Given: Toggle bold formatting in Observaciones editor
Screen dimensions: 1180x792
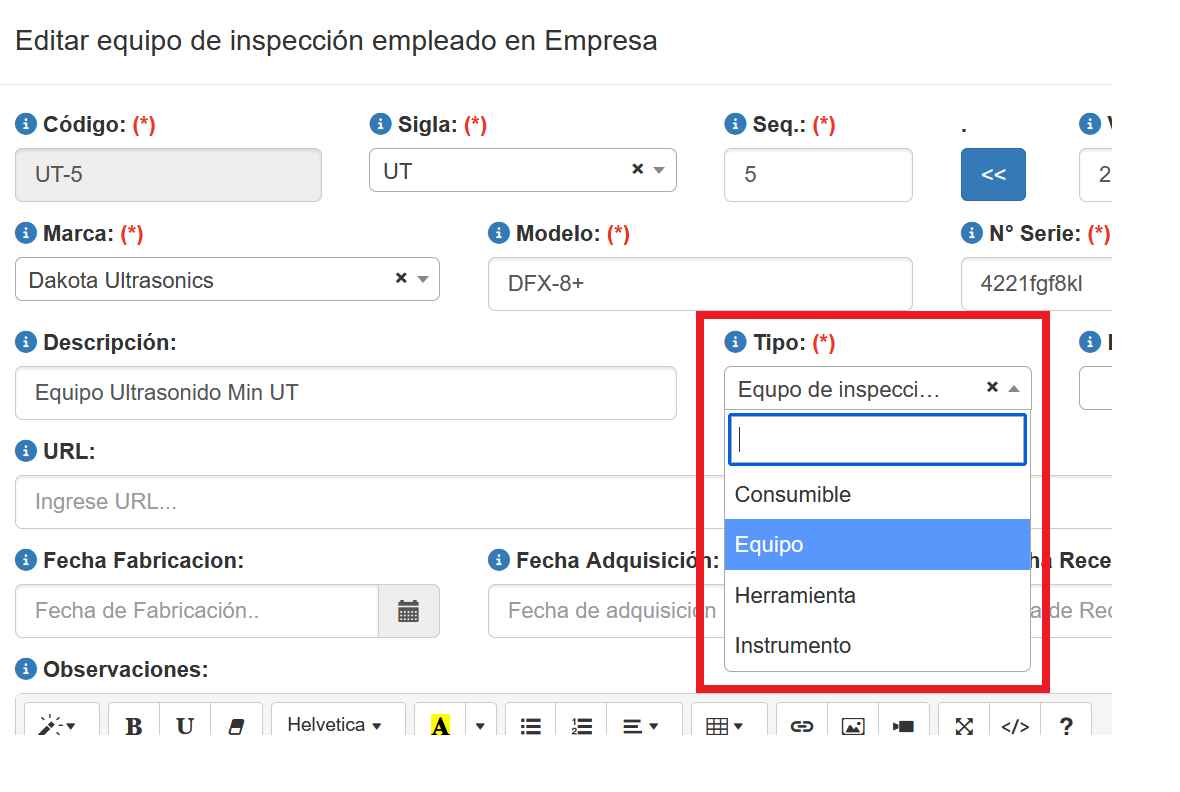Looking at the screenshot, I should [134, 725].
